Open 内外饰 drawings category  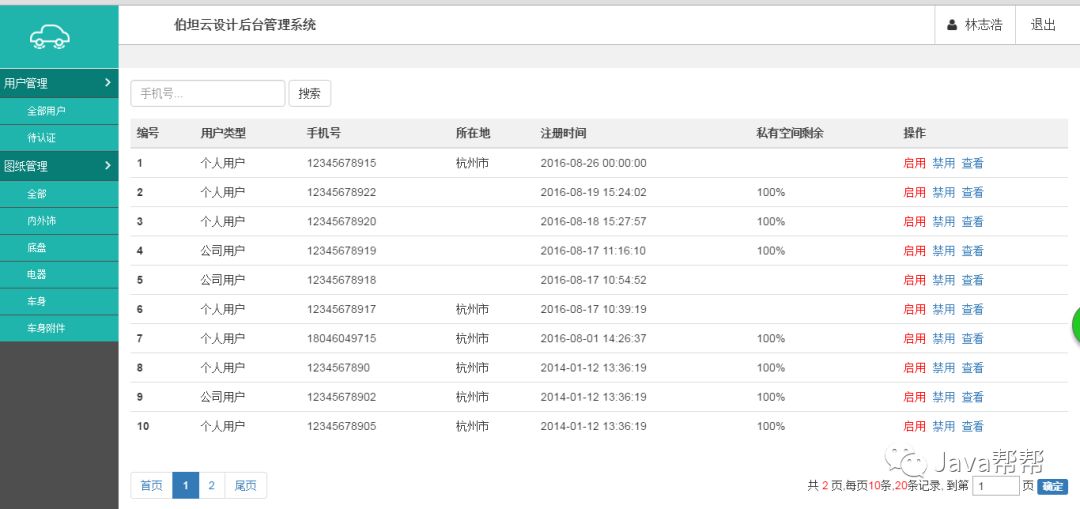(x=41, y=220)
